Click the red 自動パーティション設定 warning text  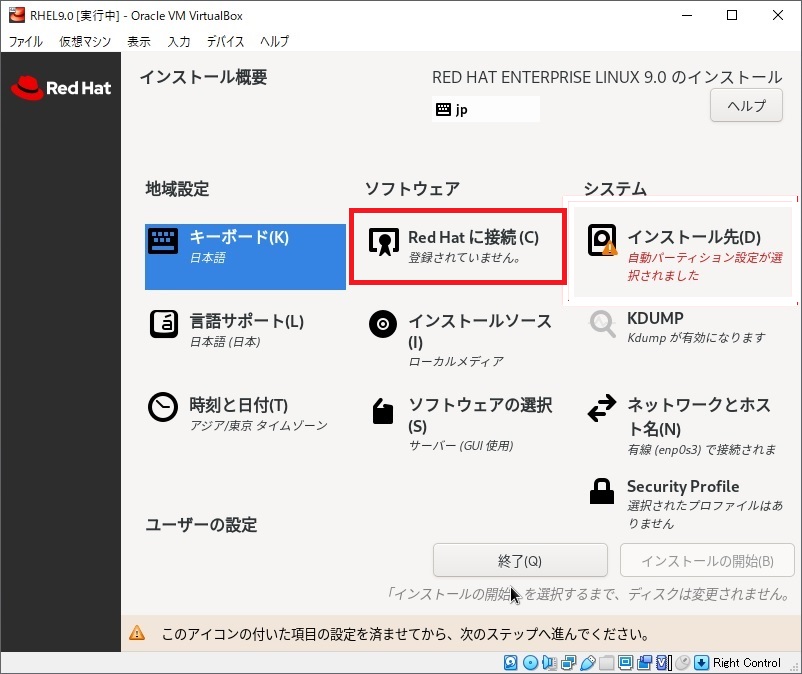(x=705, y=266)
